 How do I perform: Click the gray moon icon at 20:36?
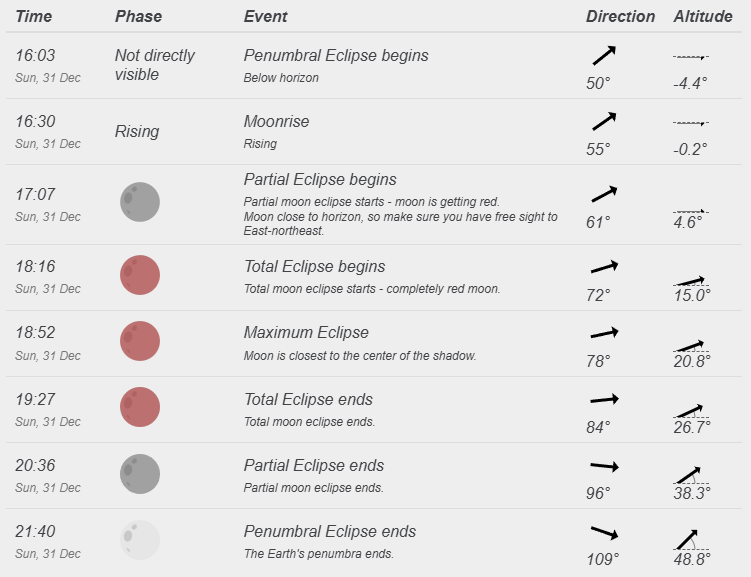click(140, 474)
